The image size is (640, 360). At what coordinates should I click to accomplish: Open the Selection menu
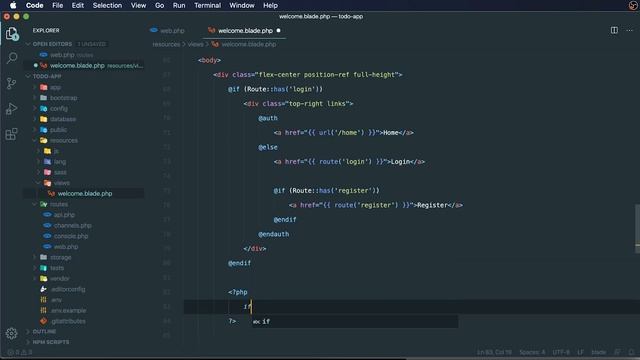[x=107, y=5]
